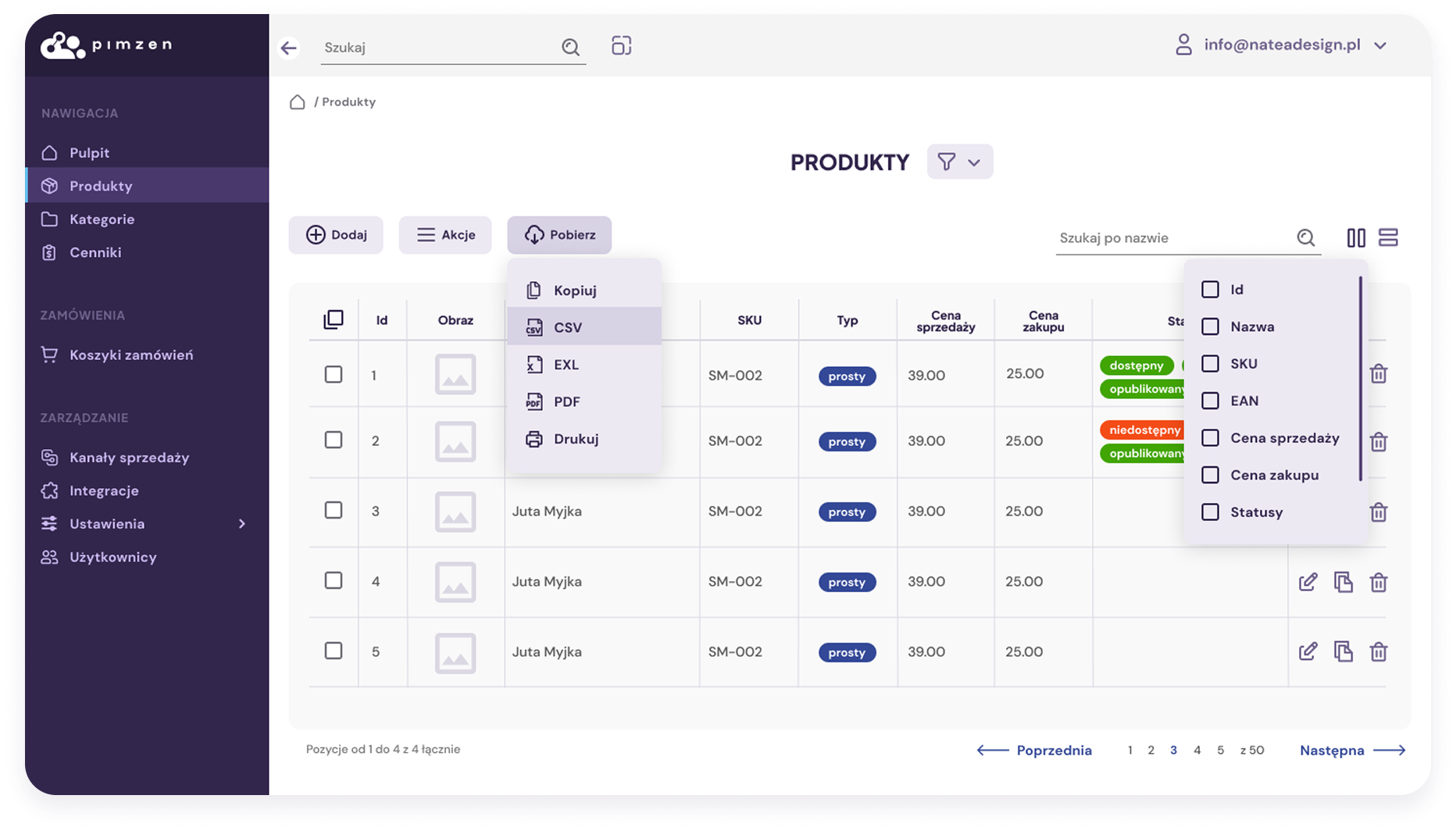The width and height of the screenshot is (1456, 831).
Task: Click the Dodaj button
Action: (x=336, y=235)
